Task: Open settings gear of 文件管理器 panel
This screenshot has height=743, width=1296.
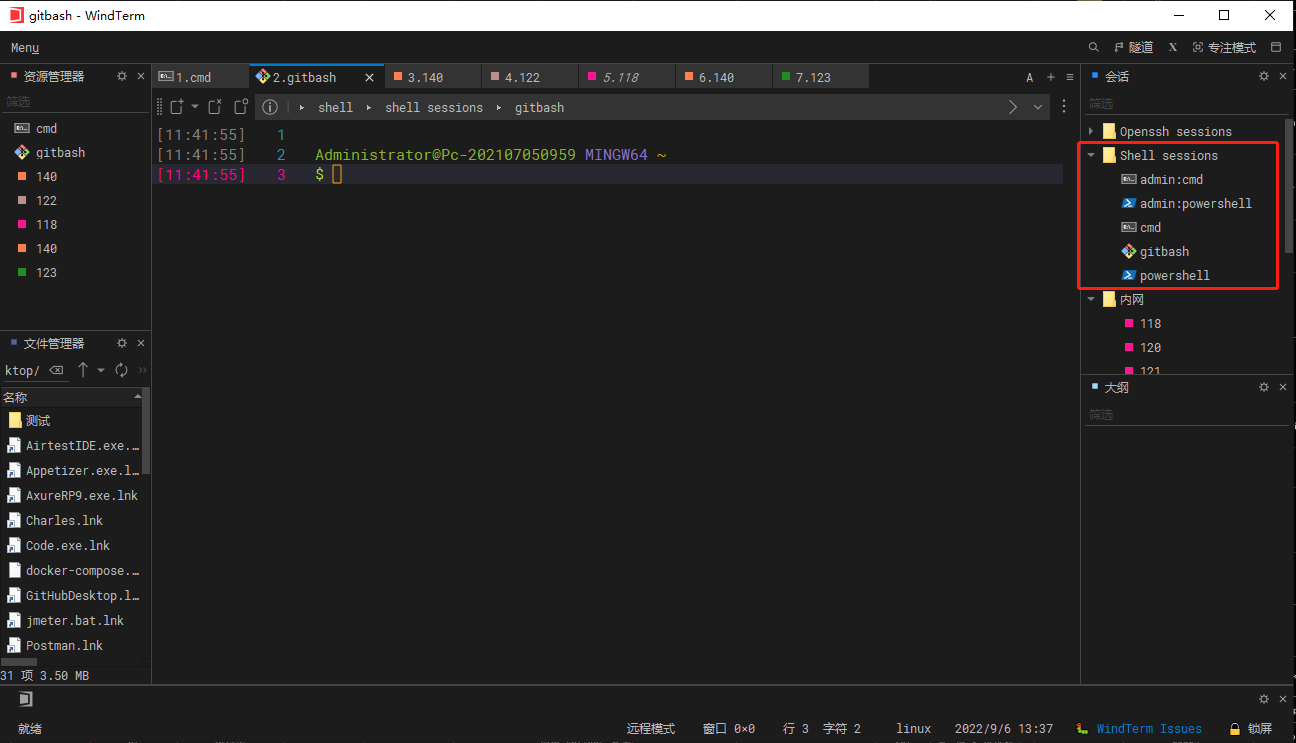Action: click(x=122, y=343)
